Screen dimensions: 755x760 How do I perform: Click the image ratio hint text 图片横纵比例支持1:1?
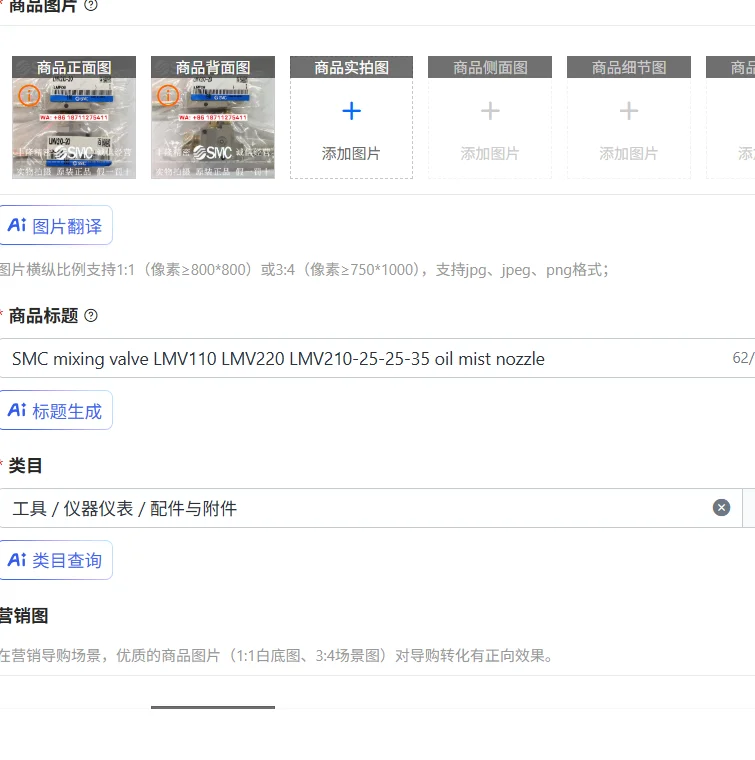[x=304, y=269]
